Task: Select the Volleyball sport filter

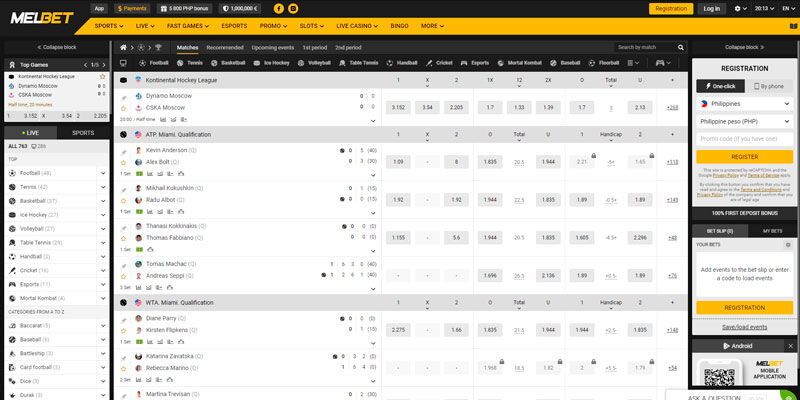Action: pos(314,63)
